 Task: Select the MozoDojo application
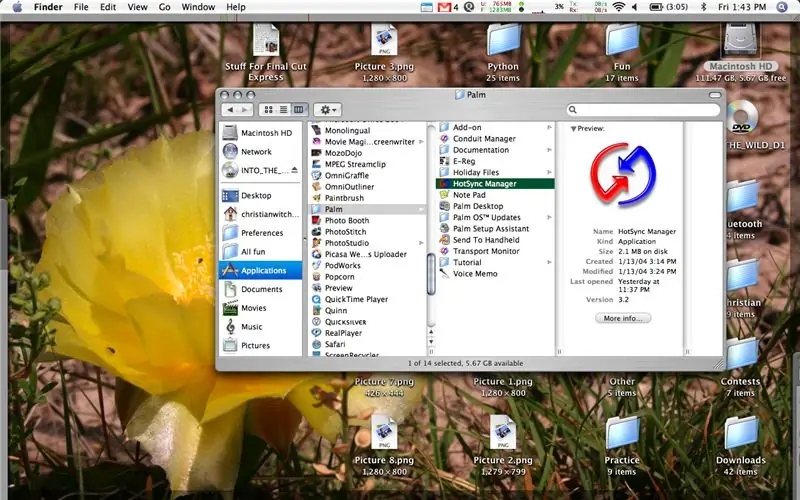coord(343,153)
